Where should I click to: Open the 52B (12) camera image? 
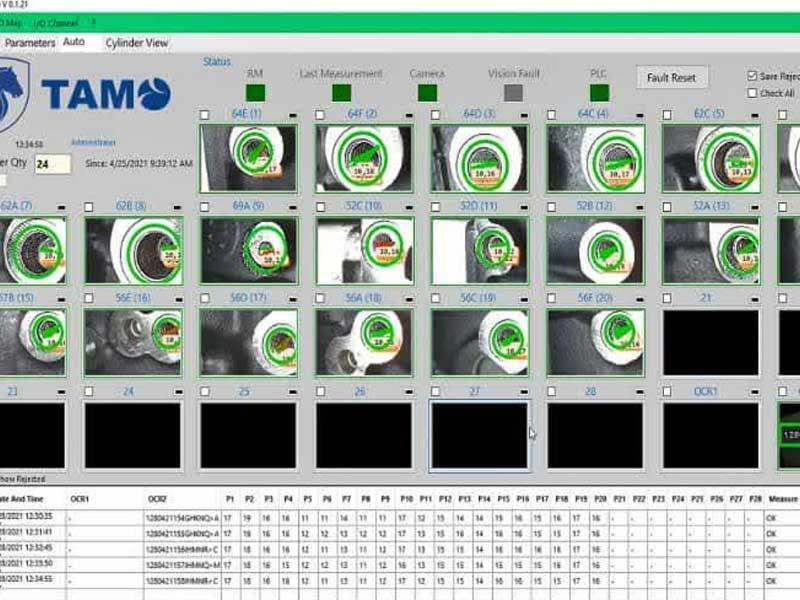coord(595,251)
